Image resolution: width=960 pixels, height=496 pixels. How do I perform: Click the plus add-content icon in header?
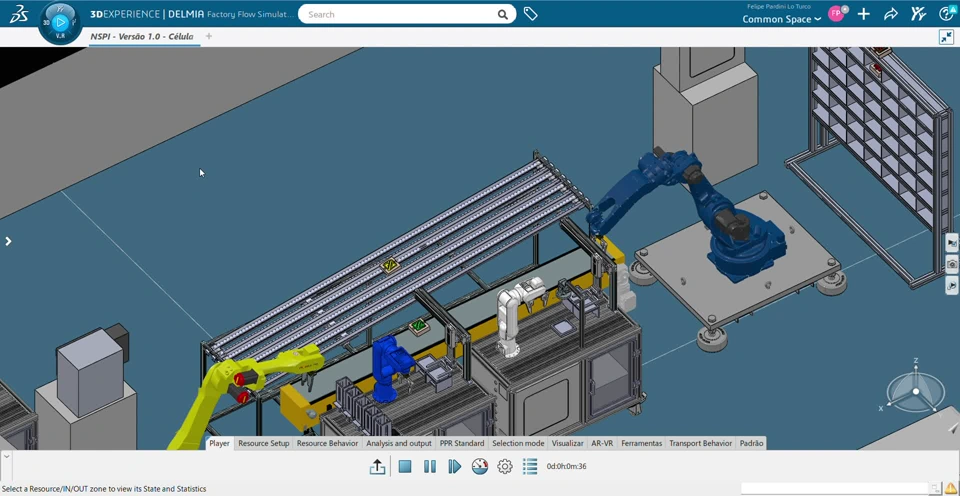(863, 14)
